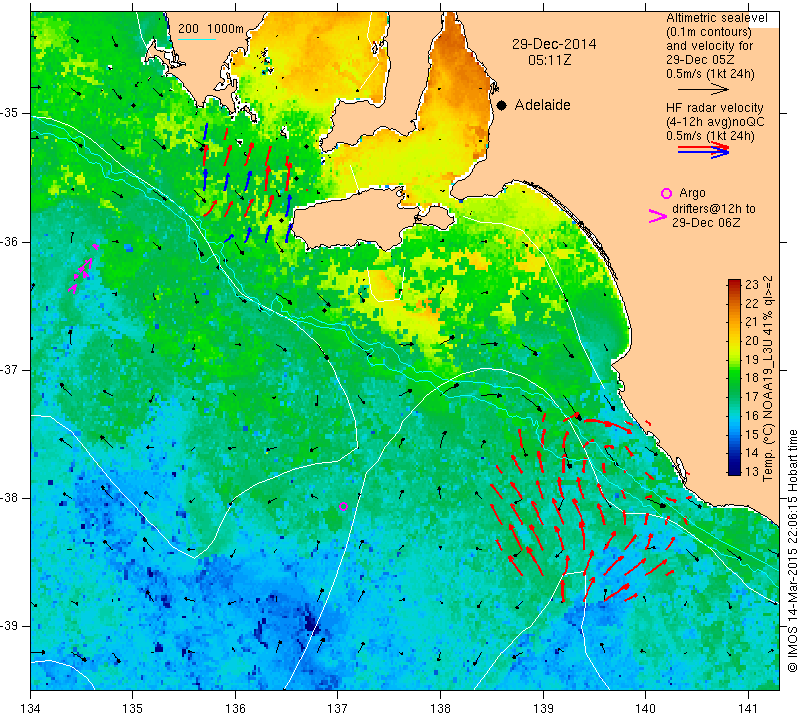Click the latitude axis label -38
The height and width of the screenshot is (720, 800).
11,498
